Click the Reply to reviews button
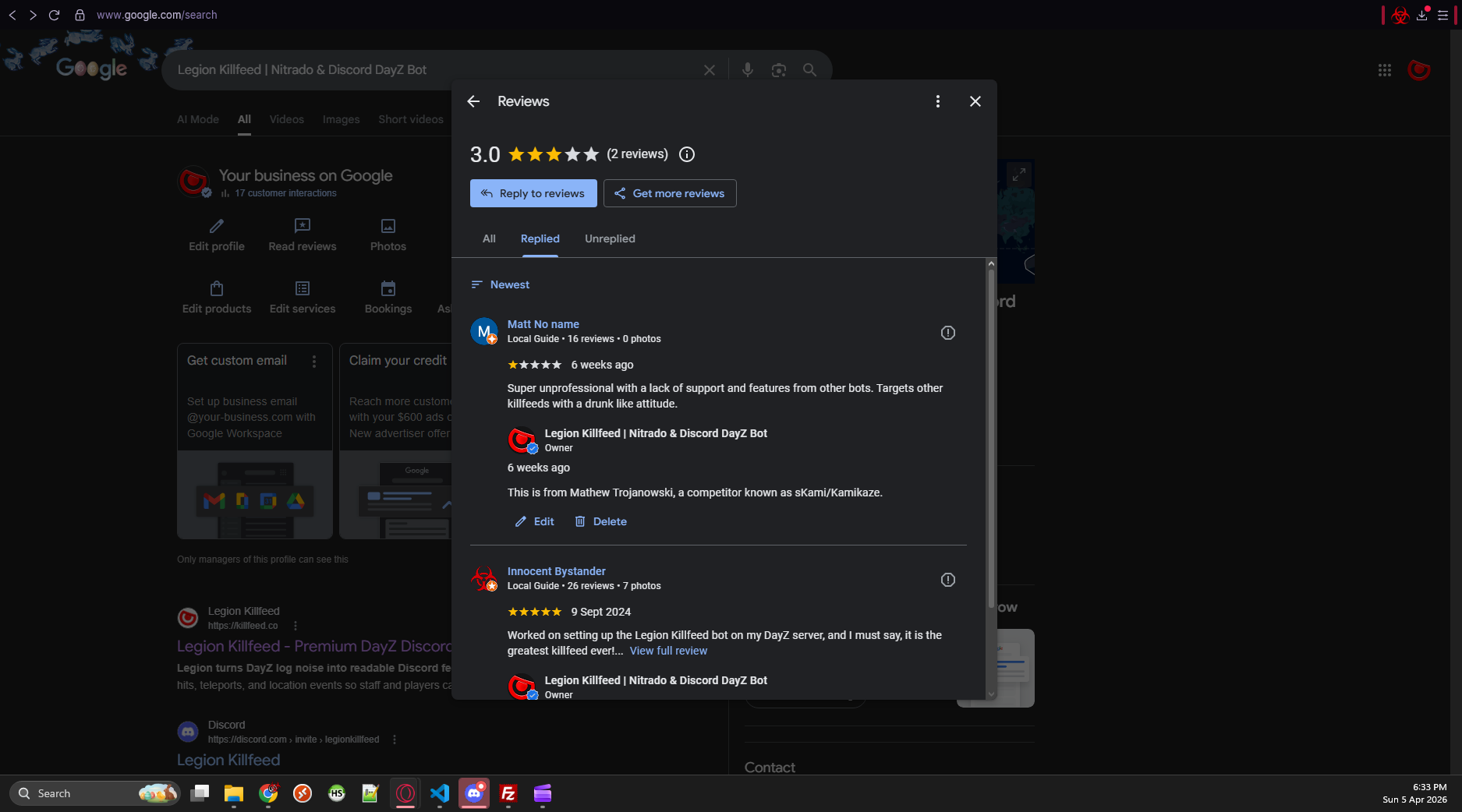This screenshot has width=1462, height=812. click(x=533, y=193)
